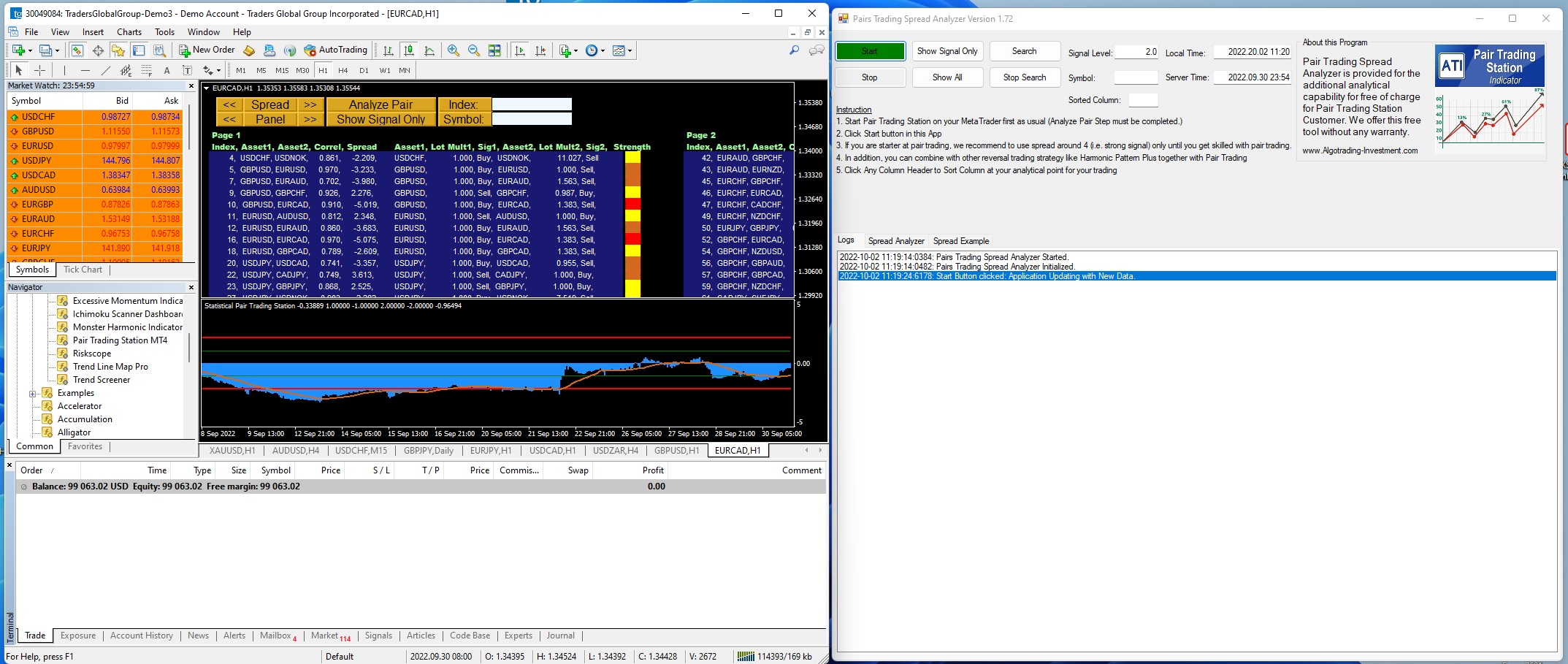Open the EURCAD,H1 chart title dropdown triangle

click(207, 88)
